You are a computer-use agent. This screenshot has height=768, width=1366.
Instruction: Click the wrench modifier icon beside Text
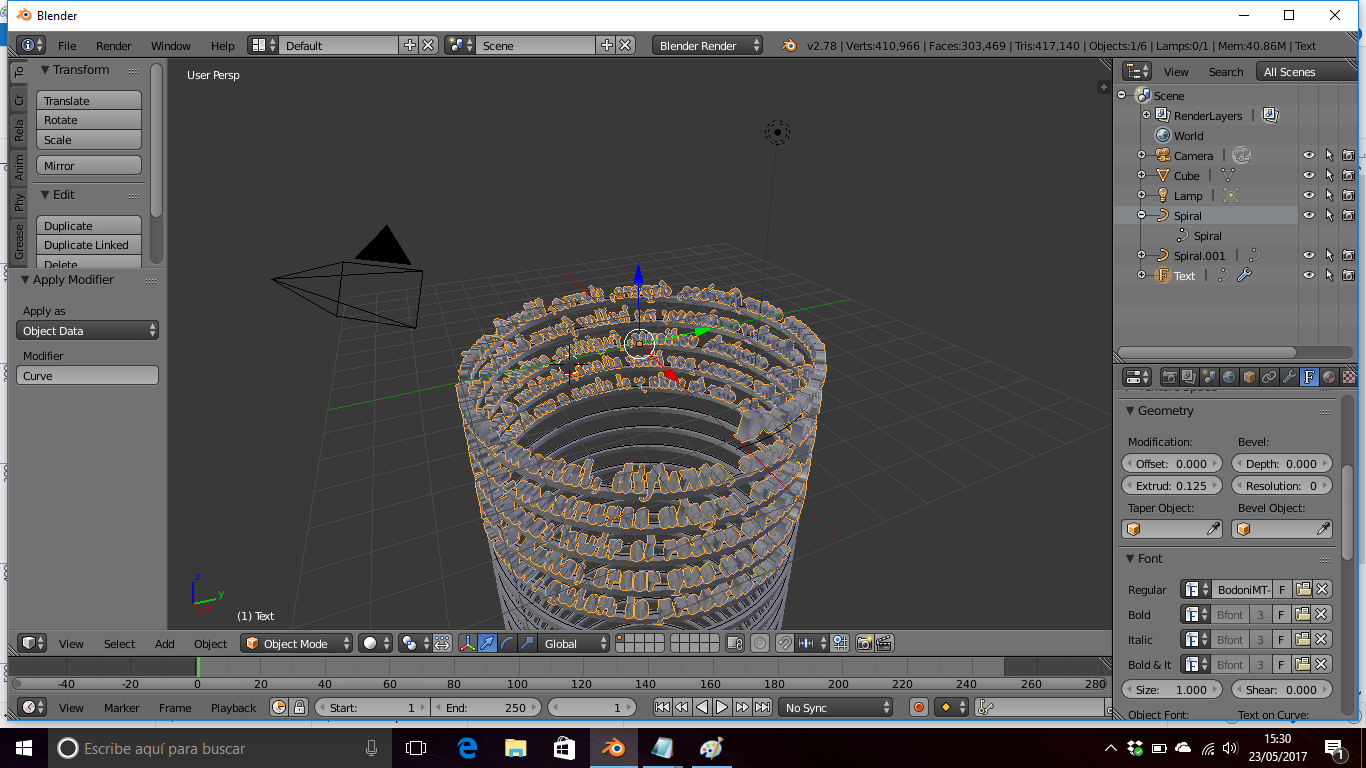[1244, 275]
